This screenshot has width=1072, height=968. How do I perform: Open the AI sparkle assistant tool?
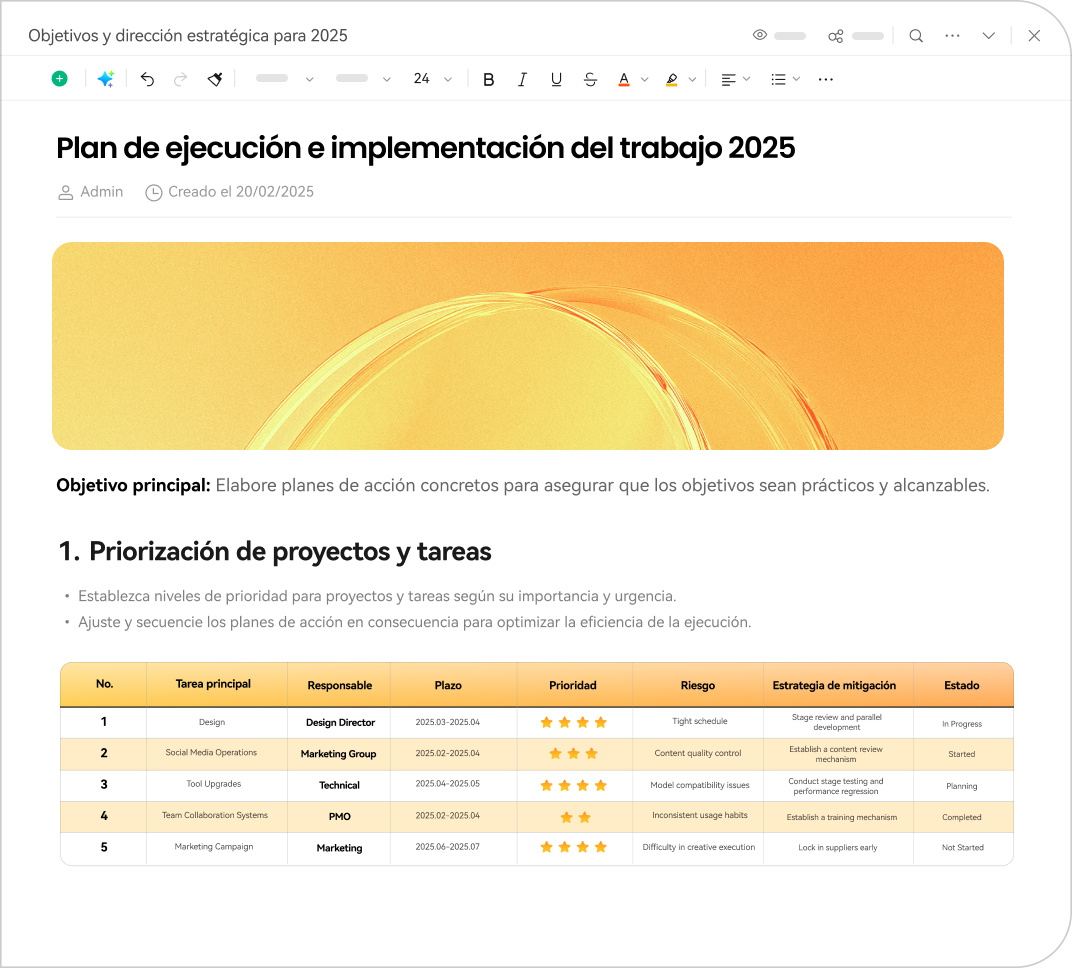coord(105,79)
